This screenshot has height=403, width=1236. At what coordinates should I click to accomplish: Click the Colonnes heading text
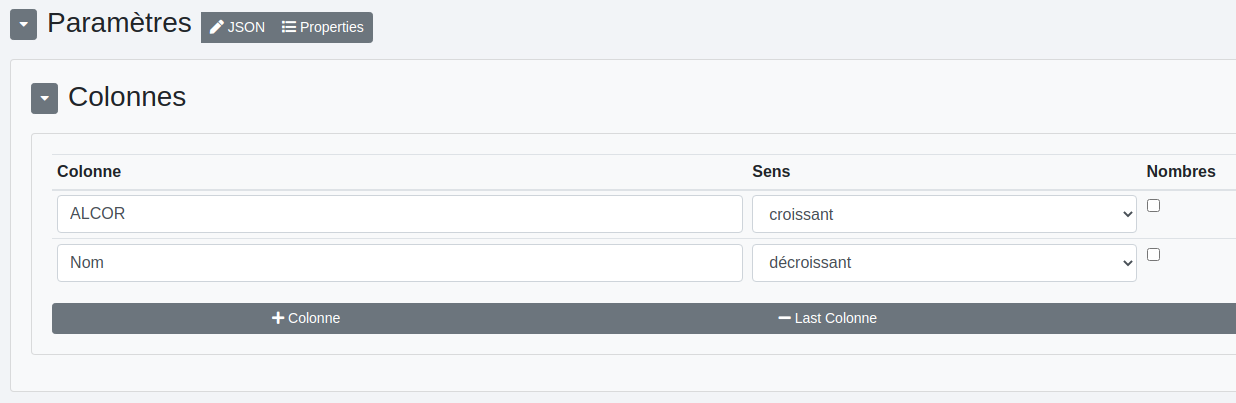pyautogui.click(x=127, y=97)
